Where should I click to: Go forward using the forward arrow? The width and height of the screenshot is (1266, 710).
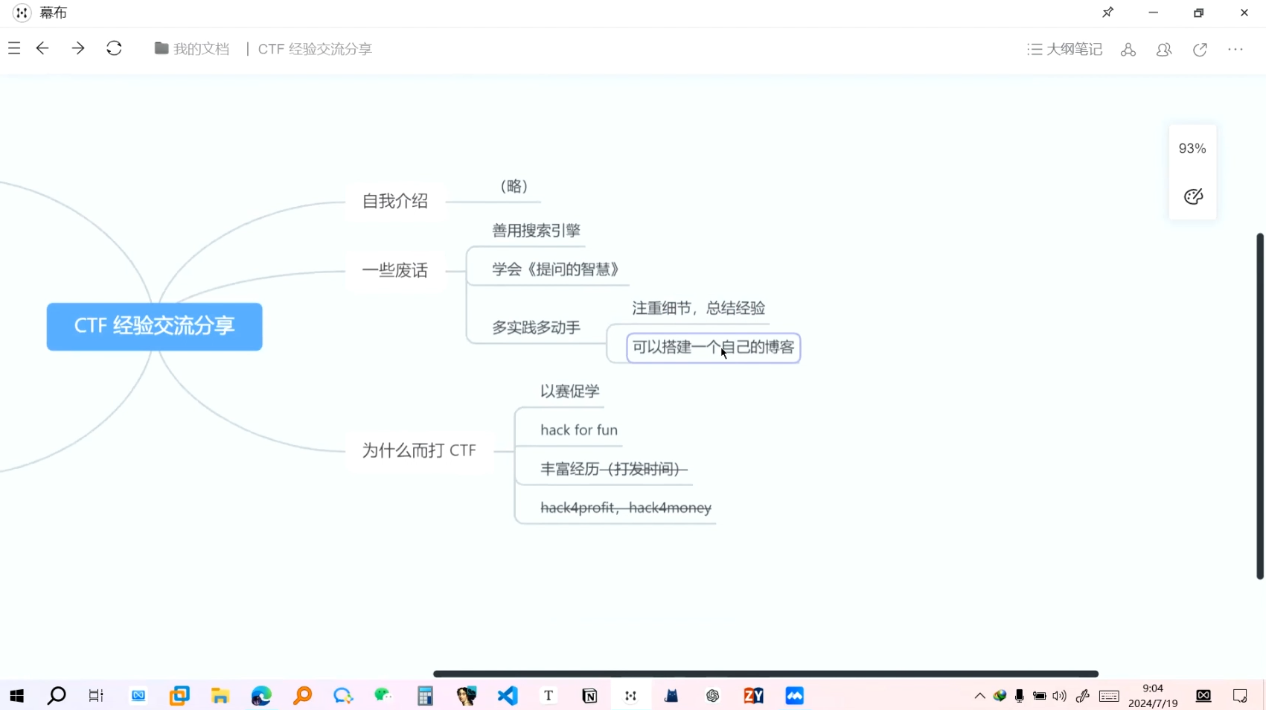[78, 48]
